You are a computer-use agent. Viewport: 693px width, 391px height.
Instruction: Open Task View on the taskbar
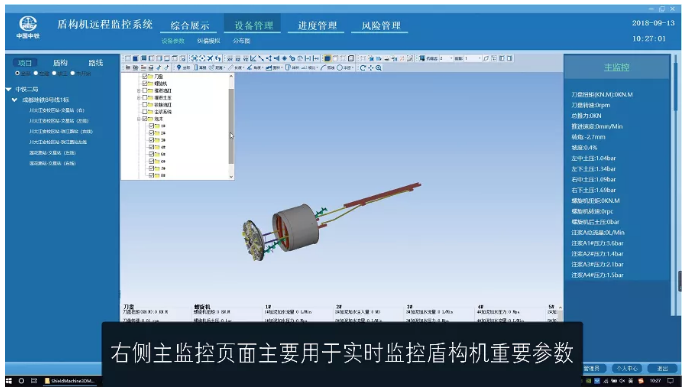click(x=34, y=380)
